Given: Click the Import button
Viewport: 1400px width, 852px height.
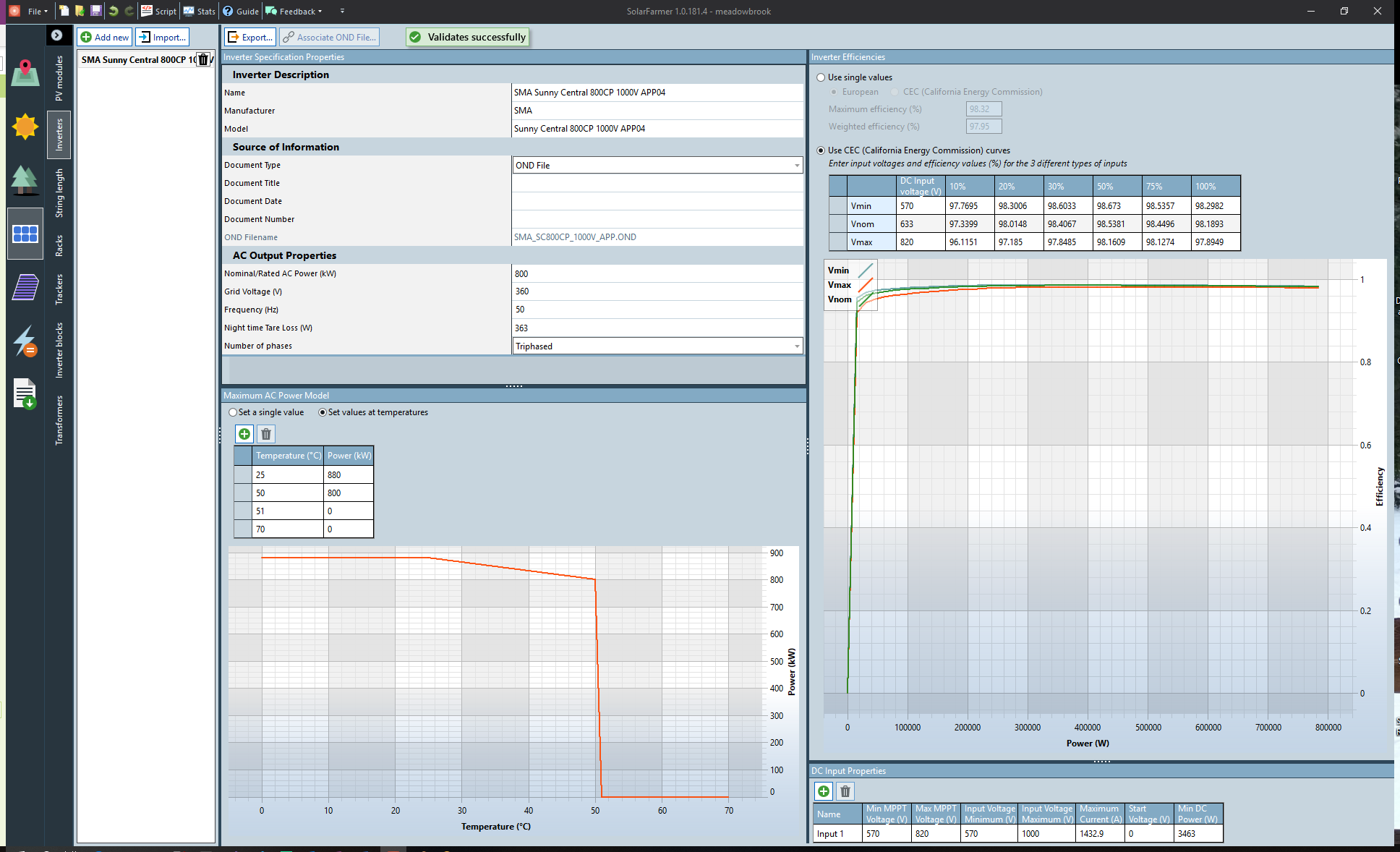Looking at the screenshot, I should [161, 37].
